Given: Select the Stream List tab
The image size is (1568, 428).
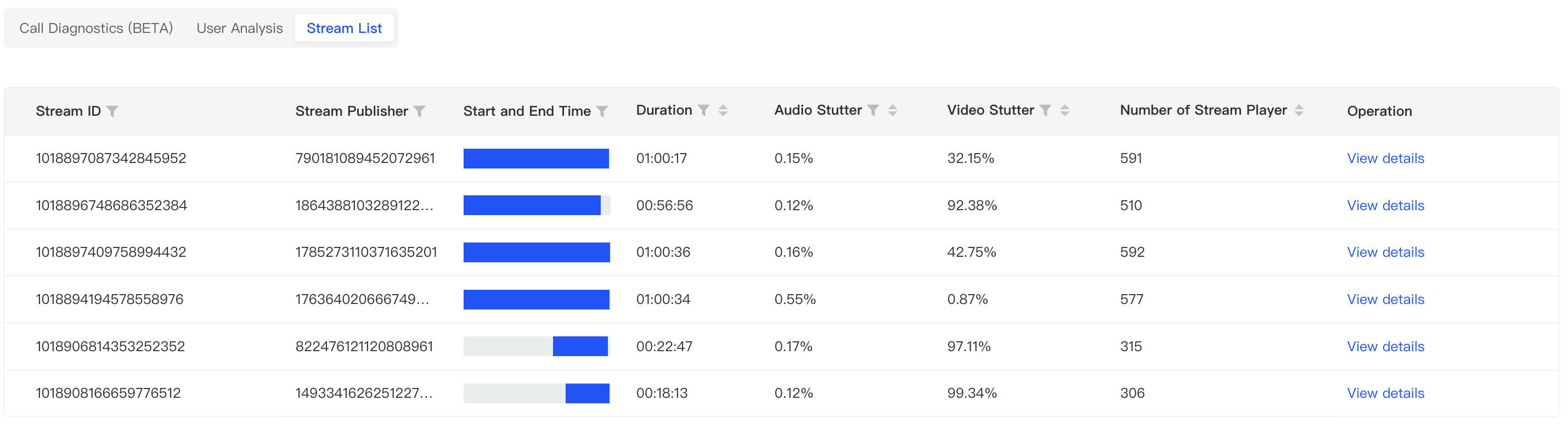Looking at the screenshot, I should click(x=344, y=28).
